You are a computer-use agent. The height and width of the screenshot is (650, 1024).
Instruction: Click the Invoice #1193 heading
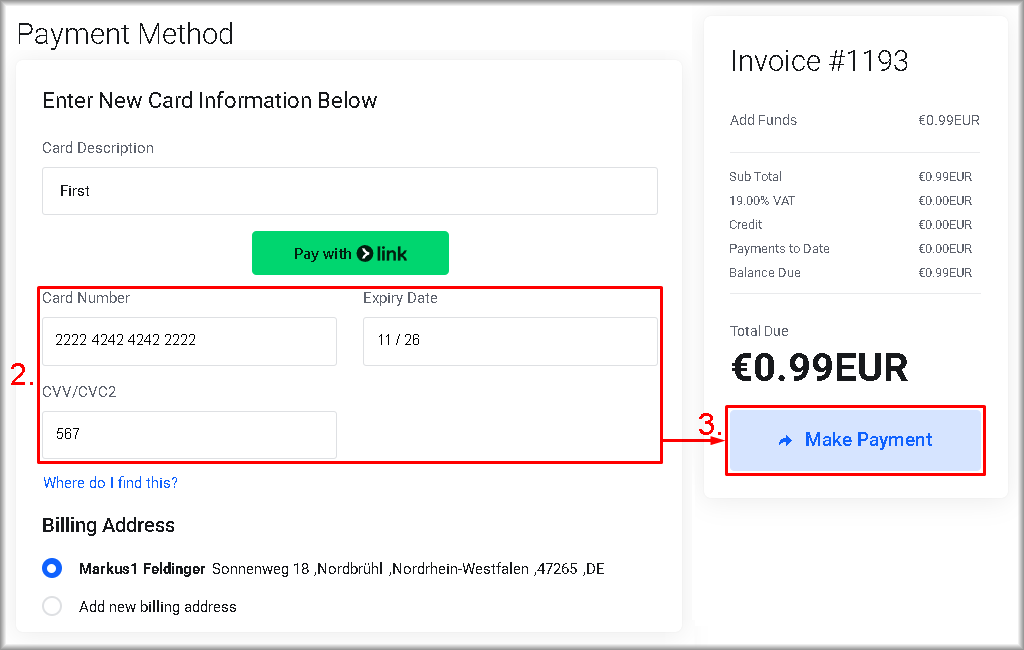pos(819,61)
